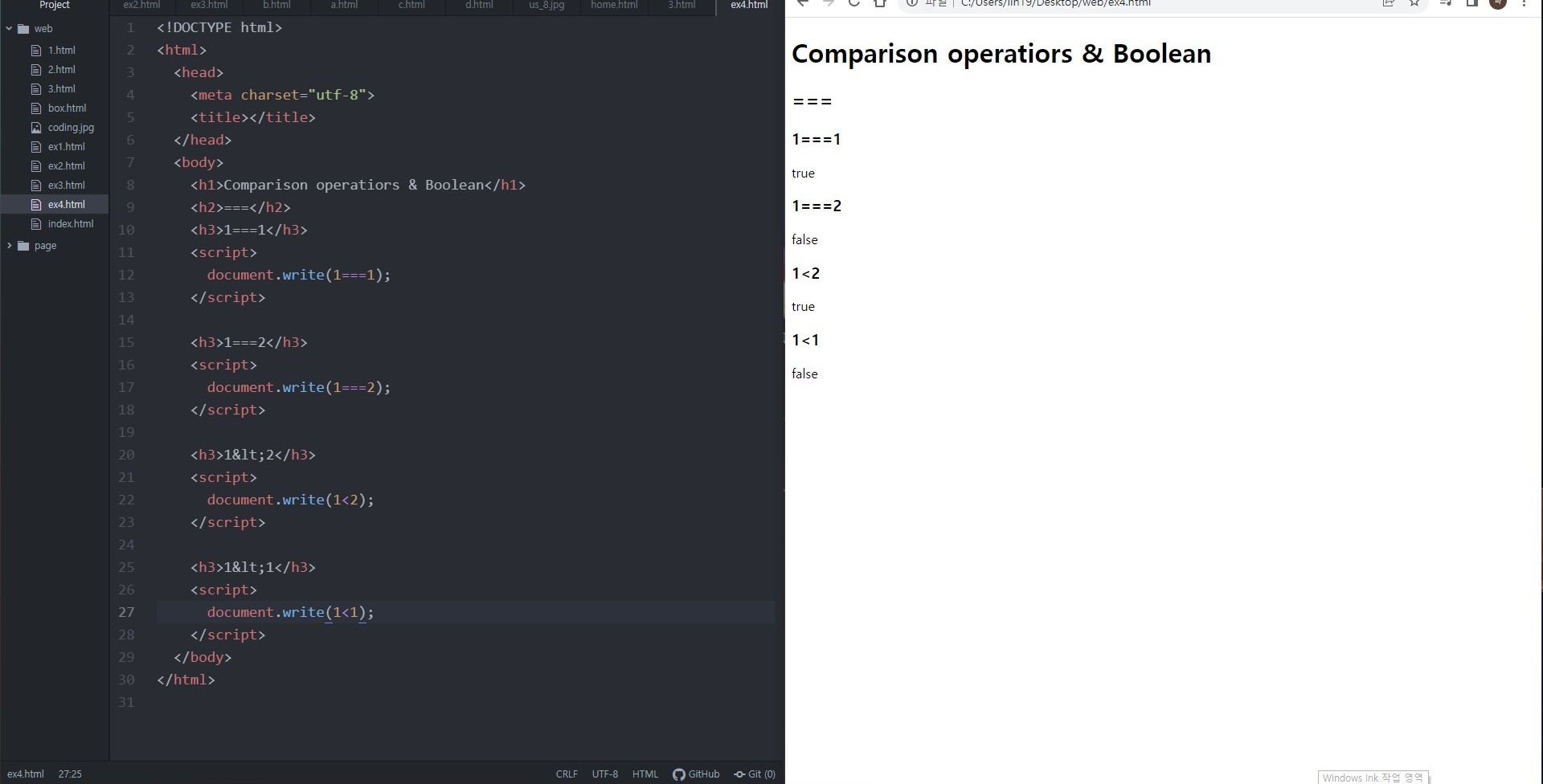Click share page icon in address bar

click(x=1388, y=3)
